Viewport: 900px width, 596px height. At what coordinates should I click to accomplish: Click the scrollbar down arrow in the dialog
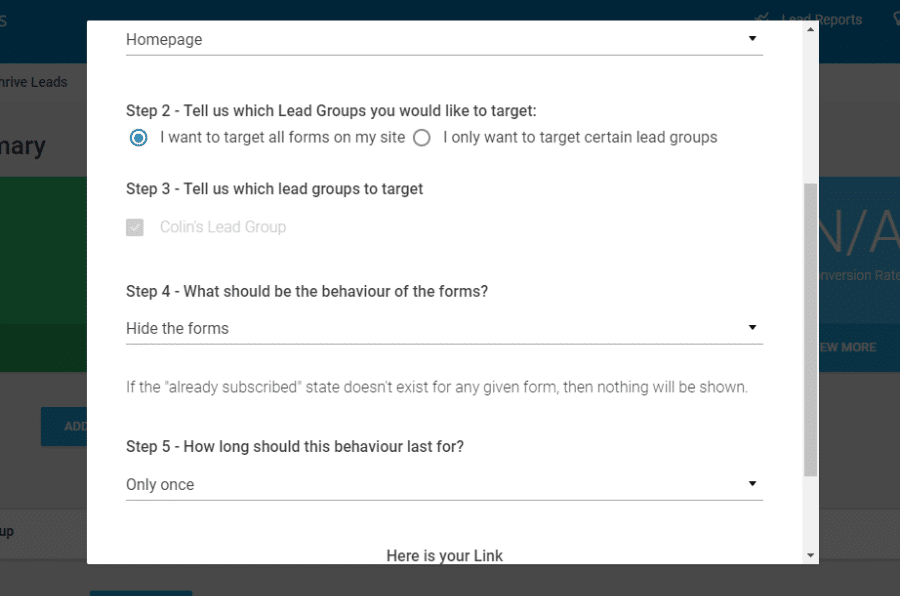(810, 555)
